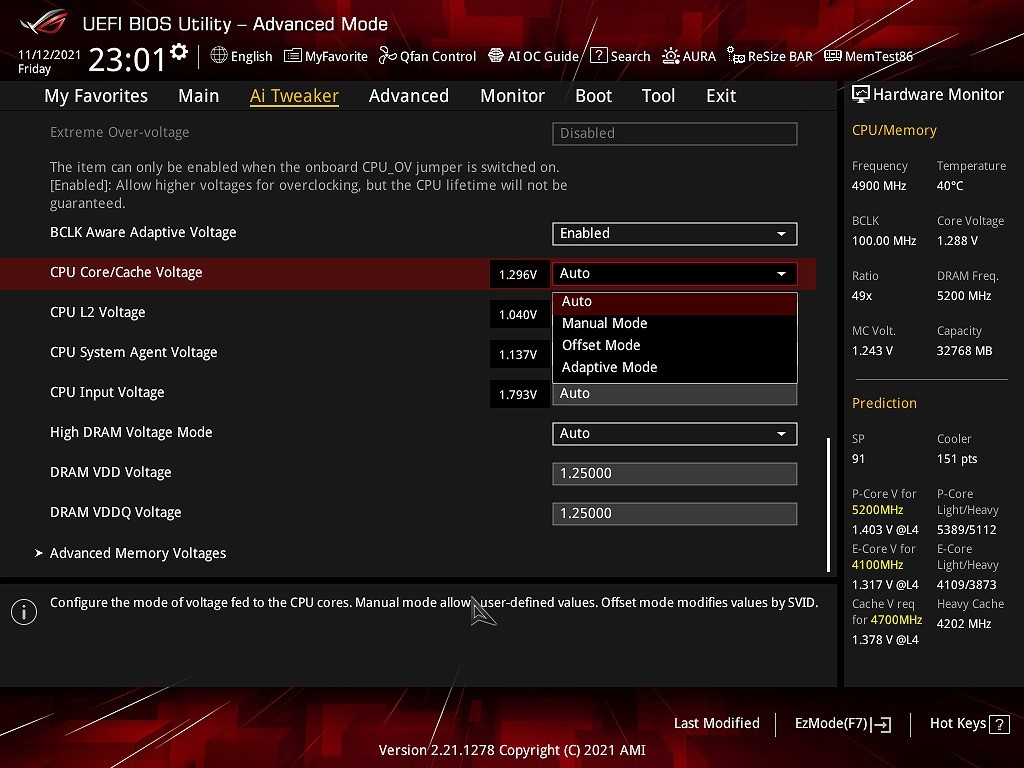1024x768 pixels.
Task: Switch to EzMode(F7)
Action: (x=842, y=724)
